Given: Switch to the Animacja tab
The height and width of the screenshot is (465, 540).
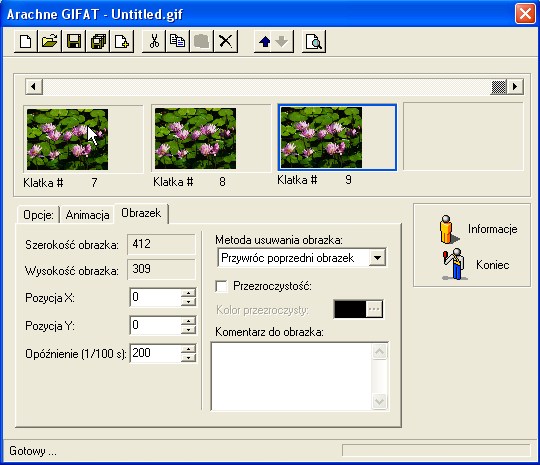Looking at the screenshot, I should point(87,215).
